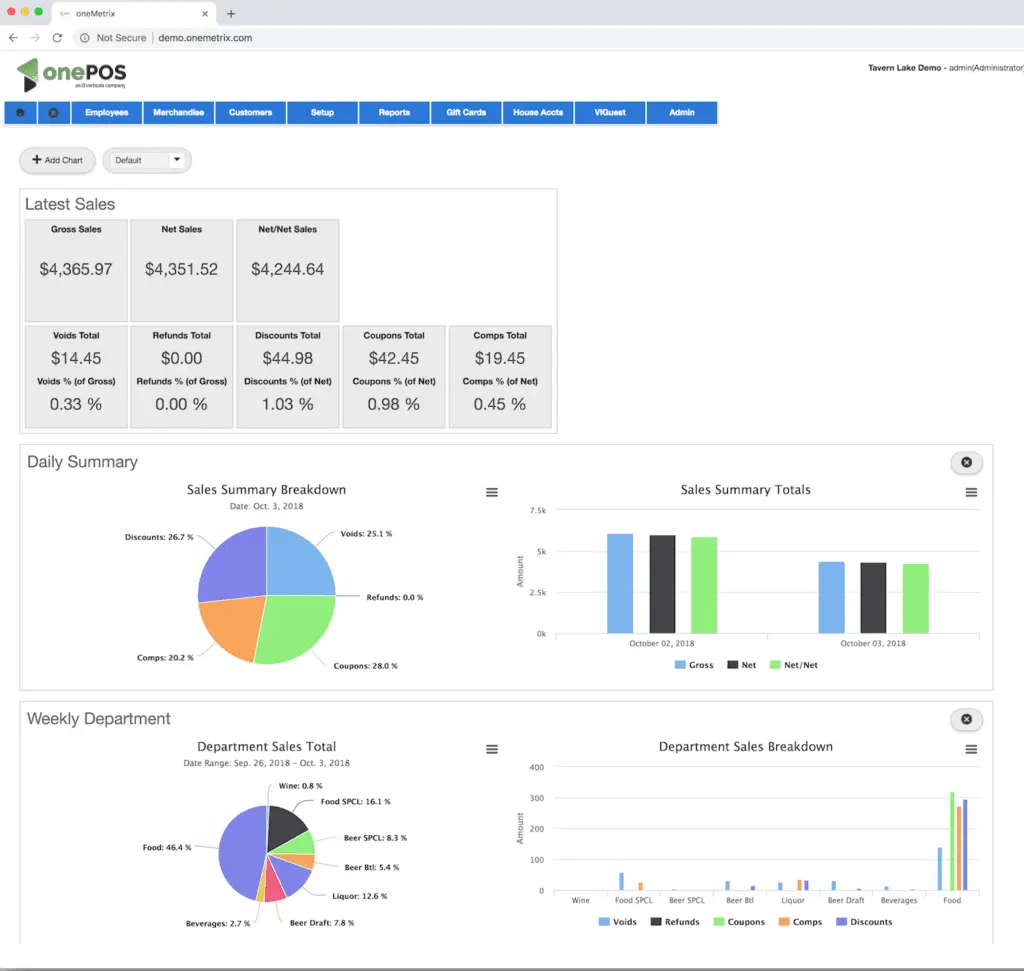Screen dimensions: 1024x971
Task: Open the Sales Summary Breakdown chart menu
Action: pyautogui.click(x=492, y=492)
